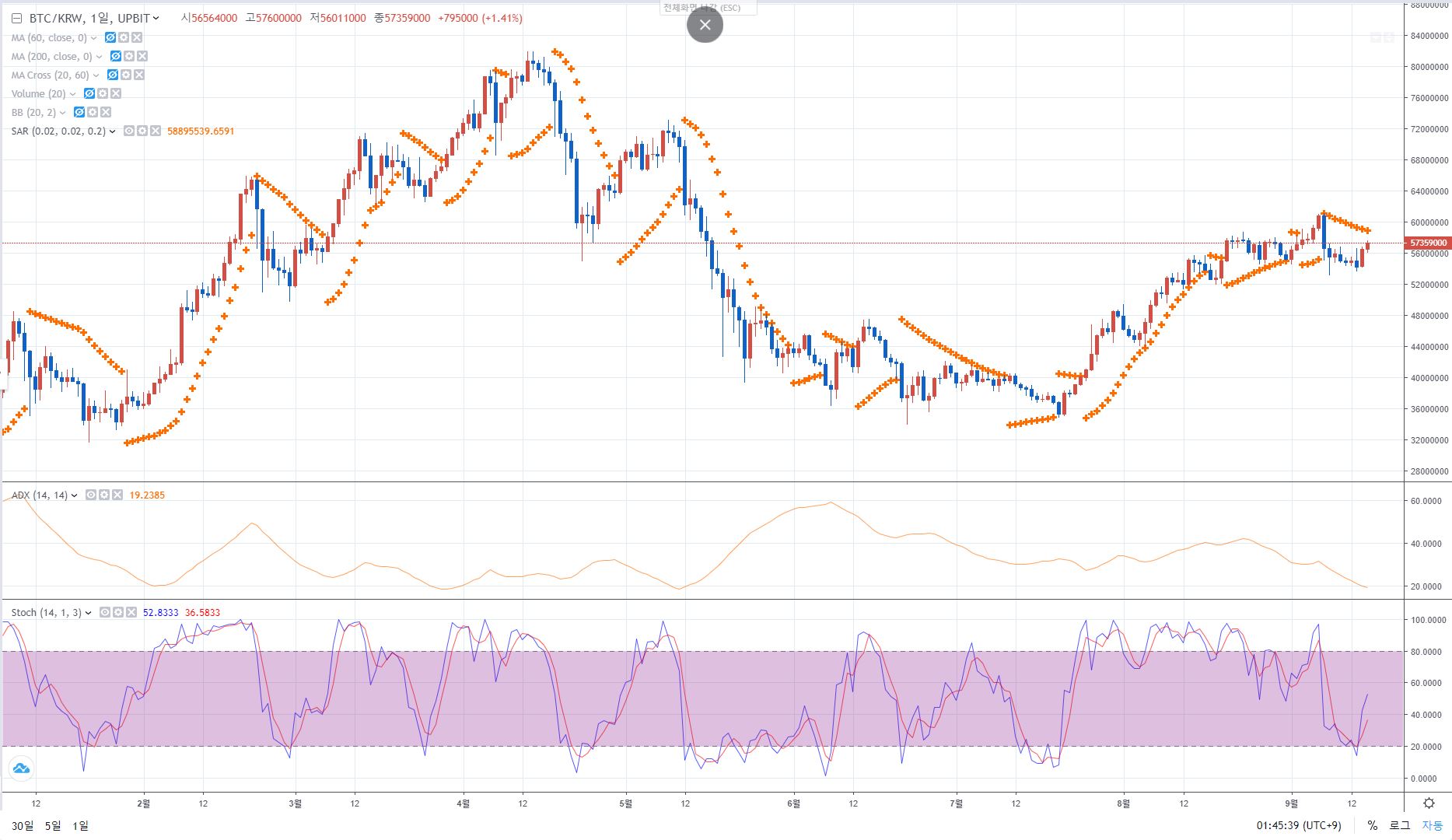Select the 30일 date range
The width and height of the screenshot is (1452, 840).
[23, 825]
